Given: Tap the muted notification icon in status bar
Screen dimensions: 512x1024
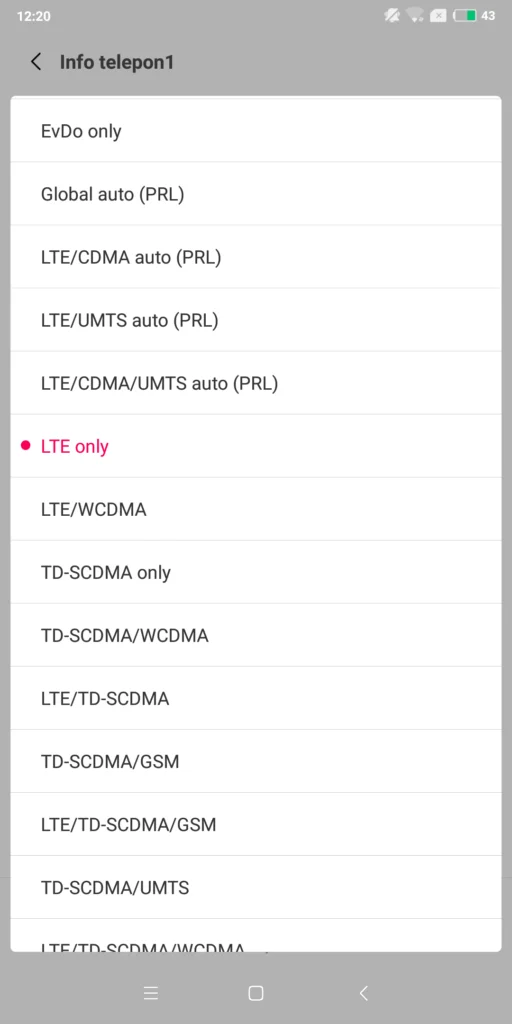Looking at the screenshot, I should [x=392, y=16].
